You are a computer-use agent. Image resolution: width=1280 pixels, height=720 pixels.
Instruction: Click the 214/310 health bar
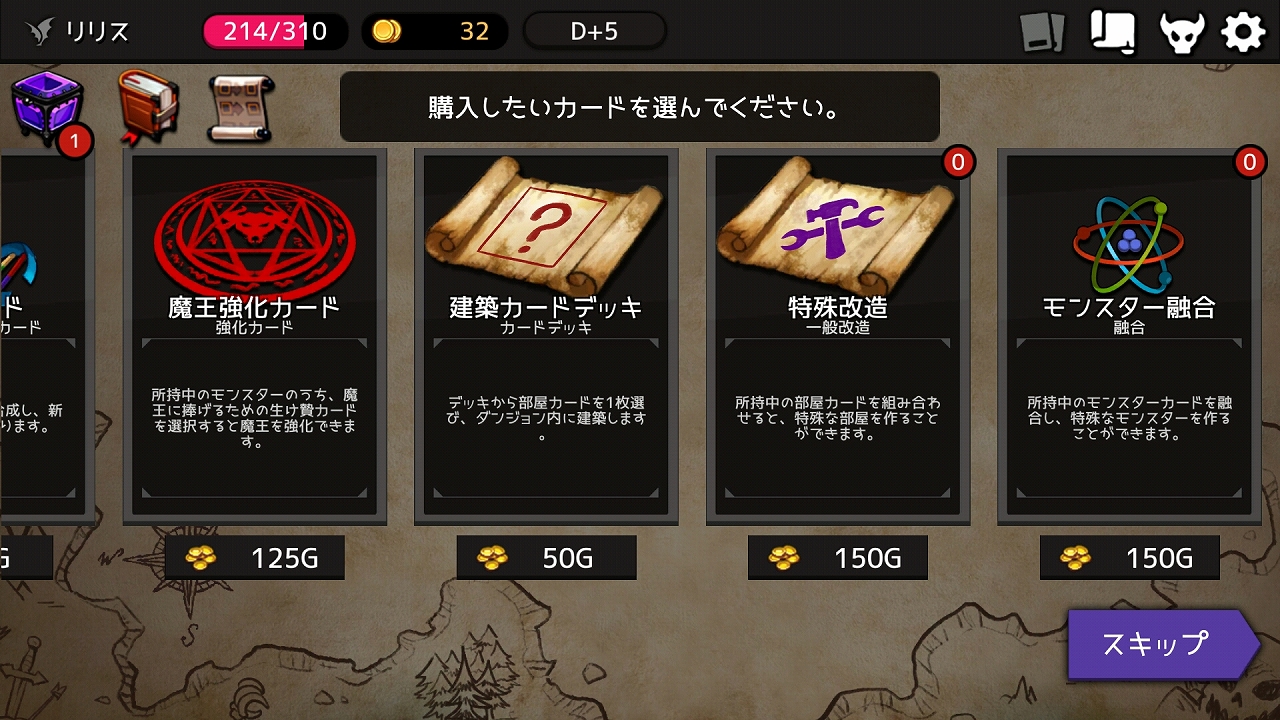click(275, 31)
